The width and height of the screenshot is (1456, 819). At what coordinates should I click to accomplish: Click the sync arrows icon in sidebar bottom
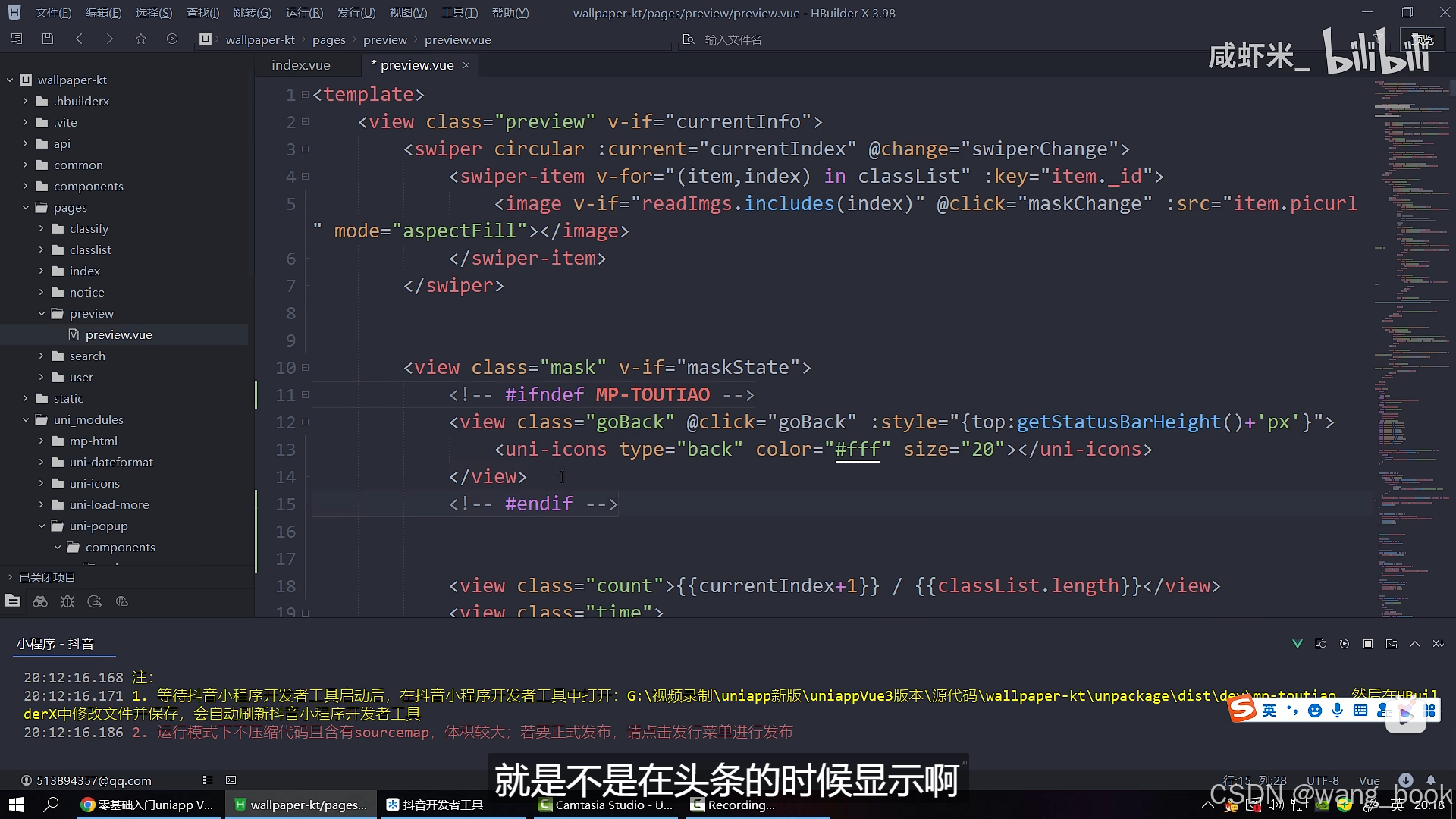click(95, 601)
